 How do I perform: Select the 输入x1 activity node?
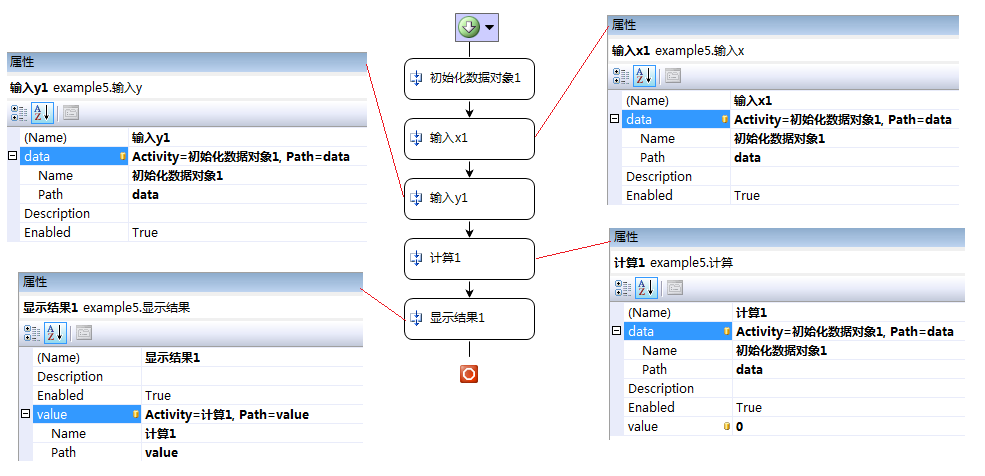click(469, 138)
